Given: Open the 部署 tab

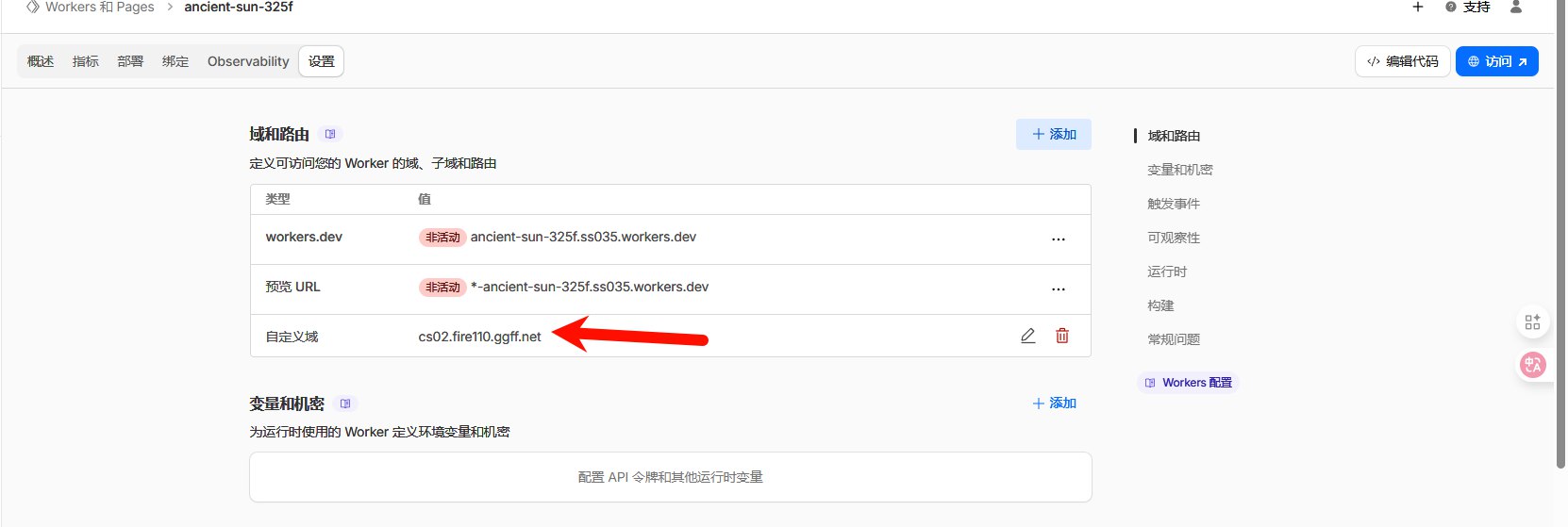Looking at the screenshot, I should click(130, 61).
